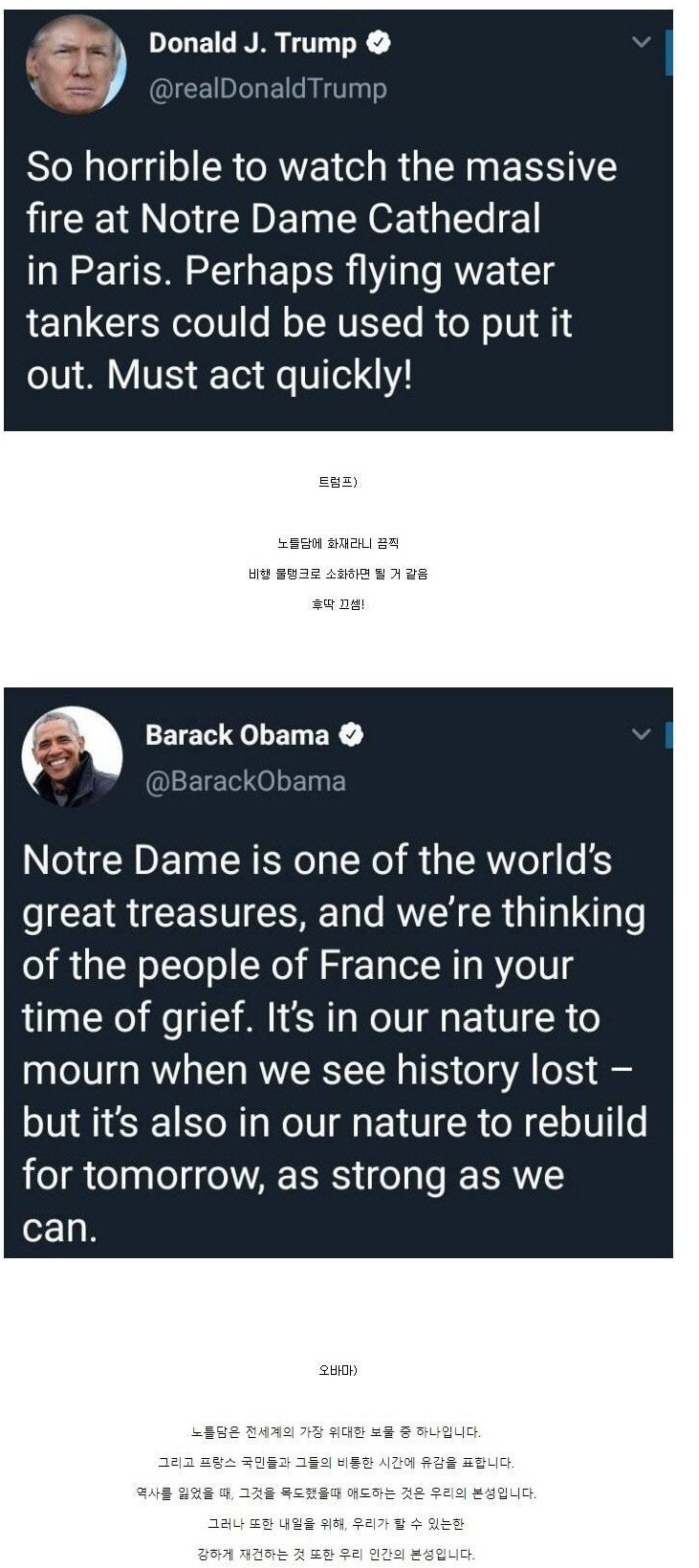Click the line "노틀담에 화재라니 끔찍"

click(338, 543)
